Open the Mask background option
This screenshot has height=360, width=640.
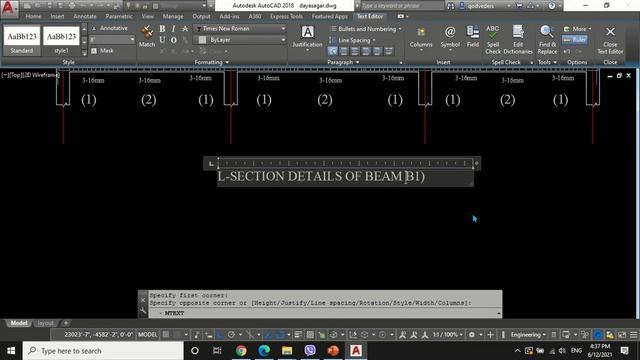[x=102, y=51]
